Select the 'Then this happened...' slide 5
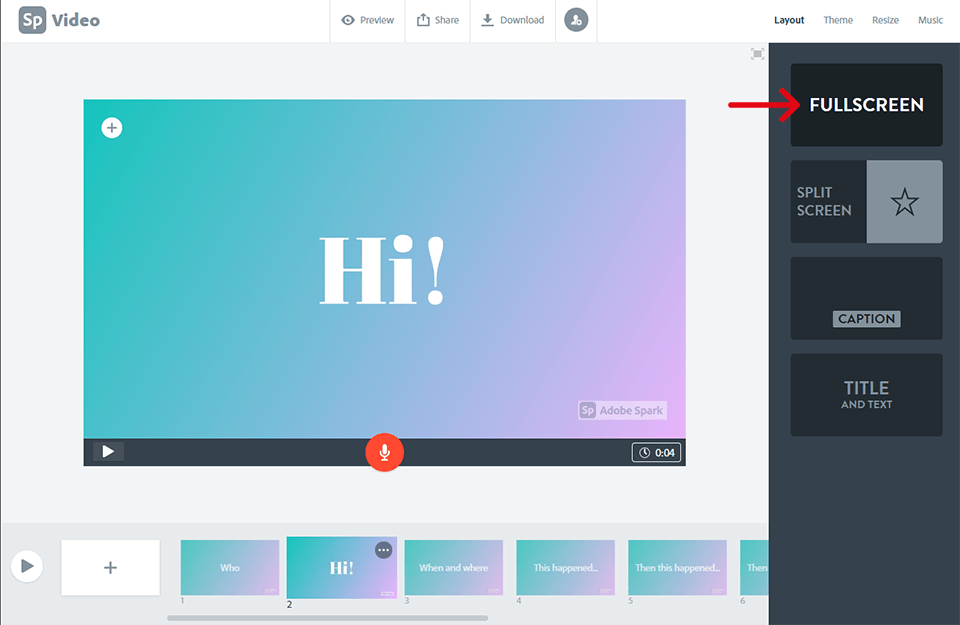Image resolution: width=960 pixels, height=625 pixels. 677,567
